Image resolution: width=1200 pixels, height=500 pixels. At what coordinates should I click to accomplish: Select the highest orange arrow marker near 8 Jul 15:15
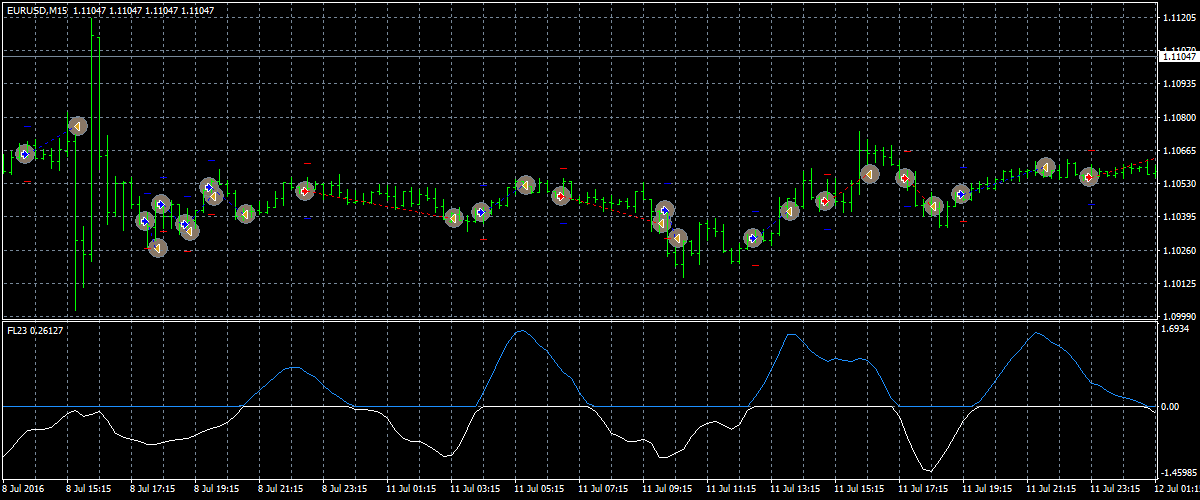(x=78, y=126)
